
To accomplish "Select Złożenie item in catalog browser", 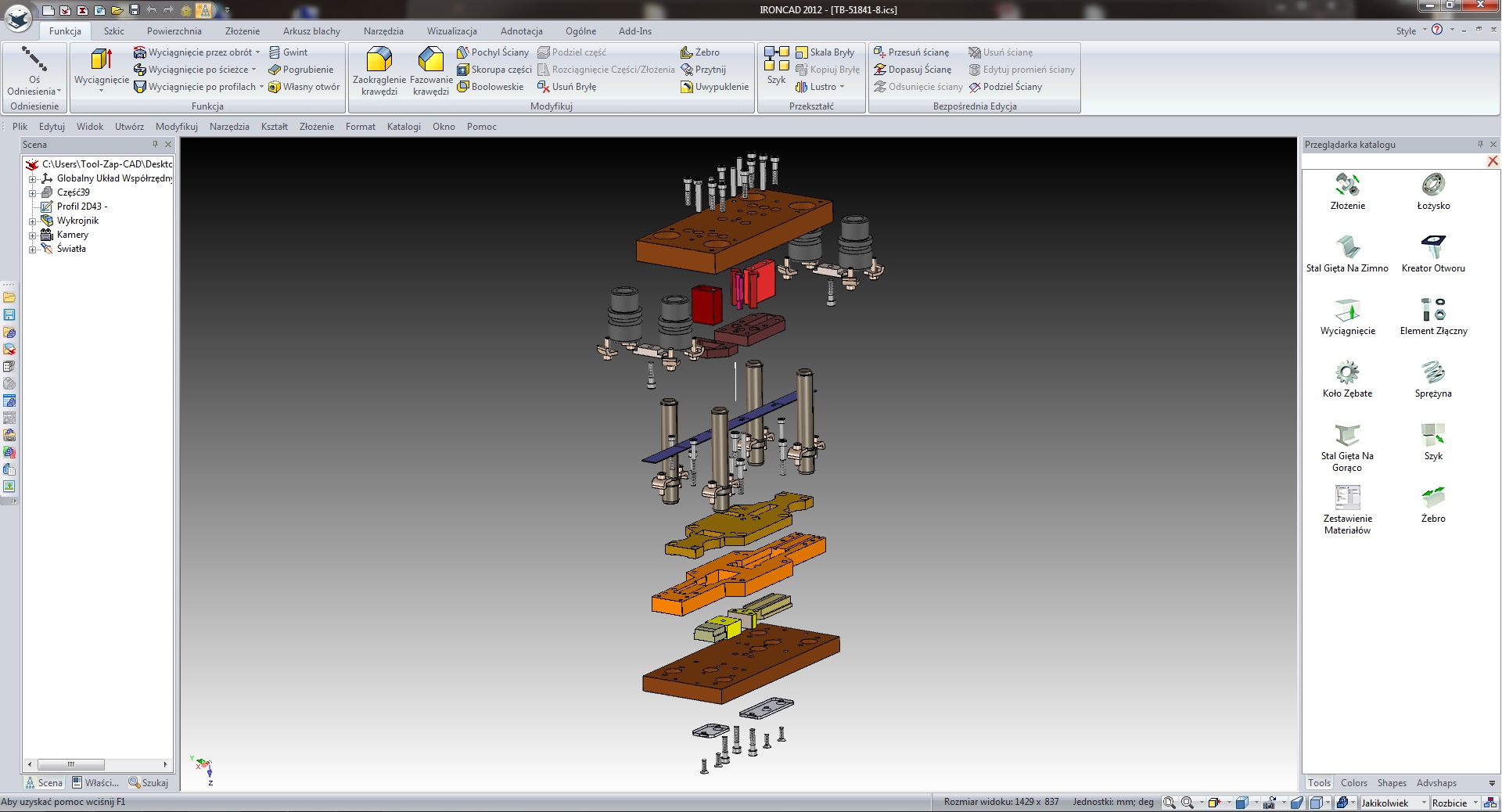I will 1347,192.
